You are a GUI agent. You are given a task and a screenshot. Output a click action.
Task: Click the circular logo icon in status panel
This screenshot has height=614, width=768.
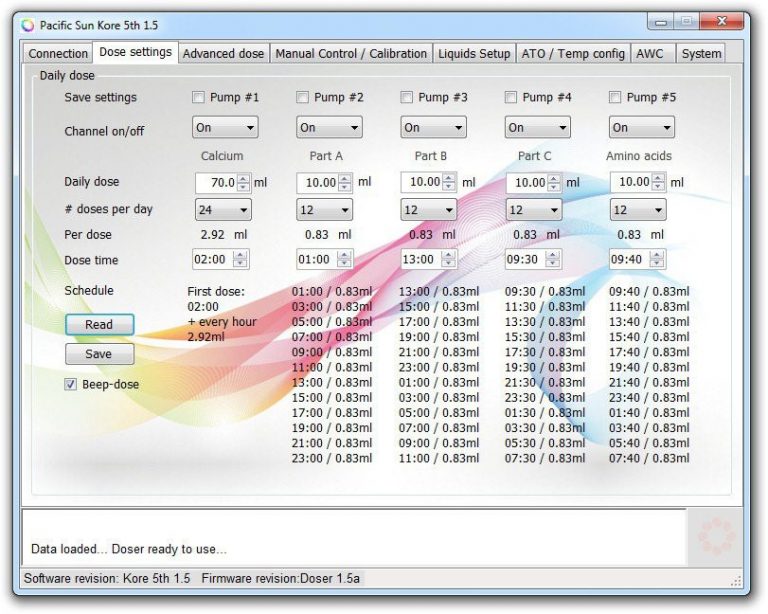click(714, 537)
